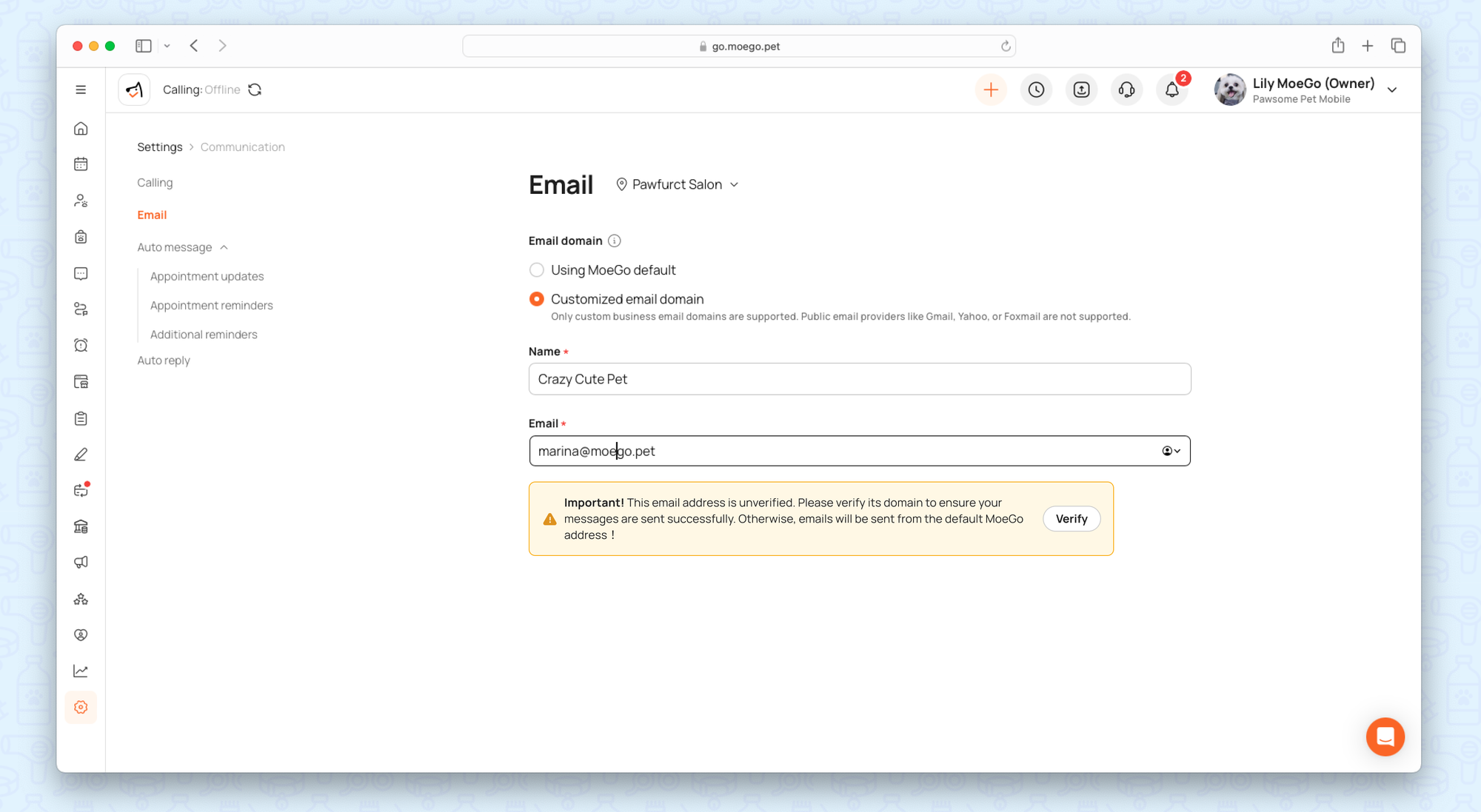
Task: Open the hamburger menu in the sidebar
Action: (x=81, y=90)
